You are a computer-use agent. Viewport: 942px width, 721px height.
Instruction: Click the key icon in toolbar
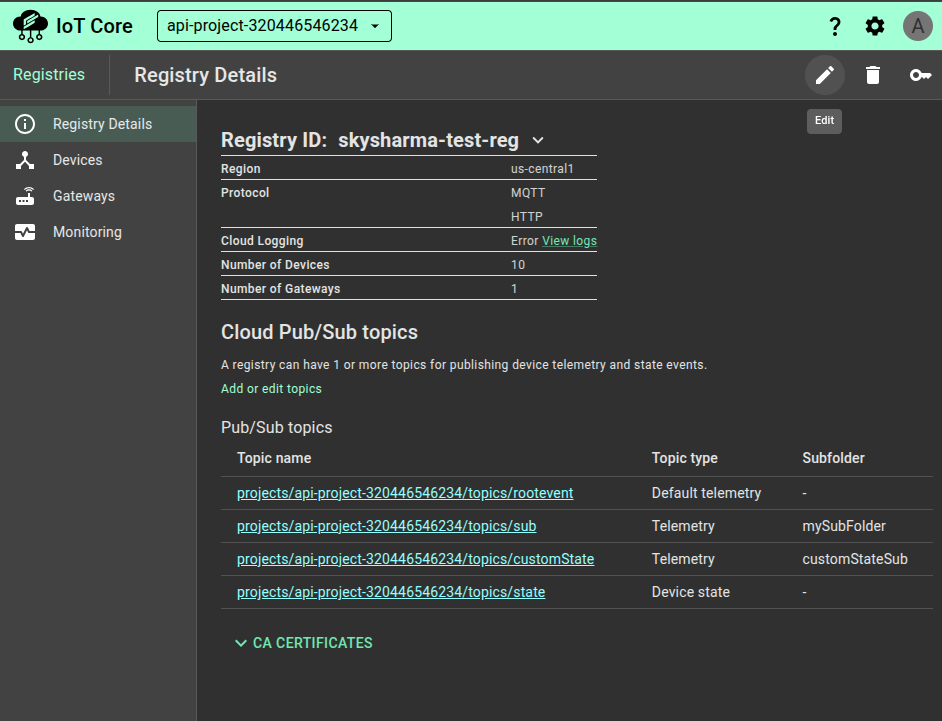click(x=920, y=75)
